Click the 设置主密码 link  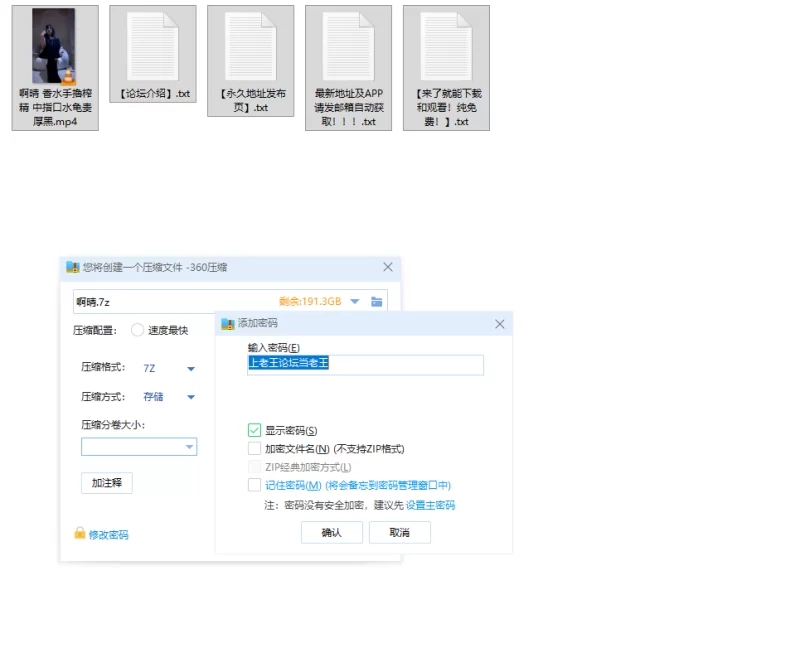[x=430, y=505]
